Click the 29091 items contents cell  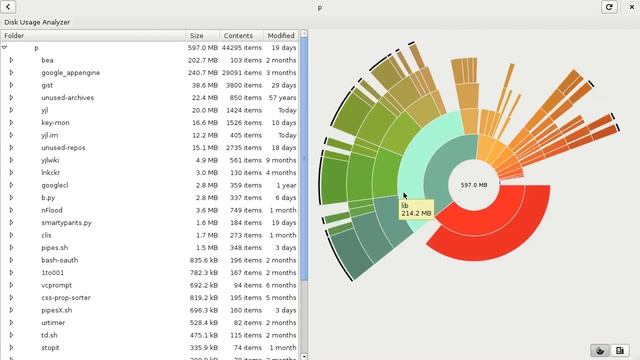point(242,73)
